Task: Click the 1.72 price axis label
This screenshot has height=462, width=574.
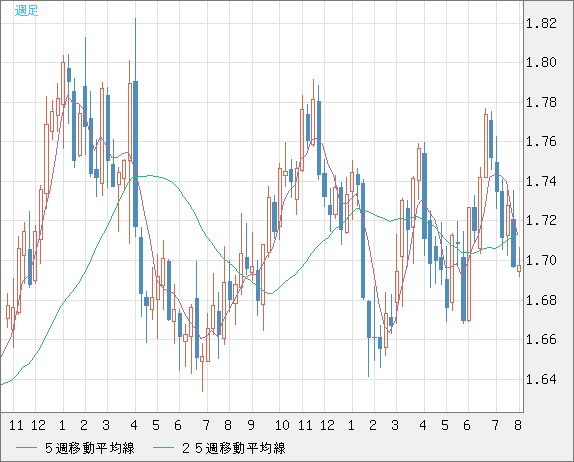Action: click(541, 221)
